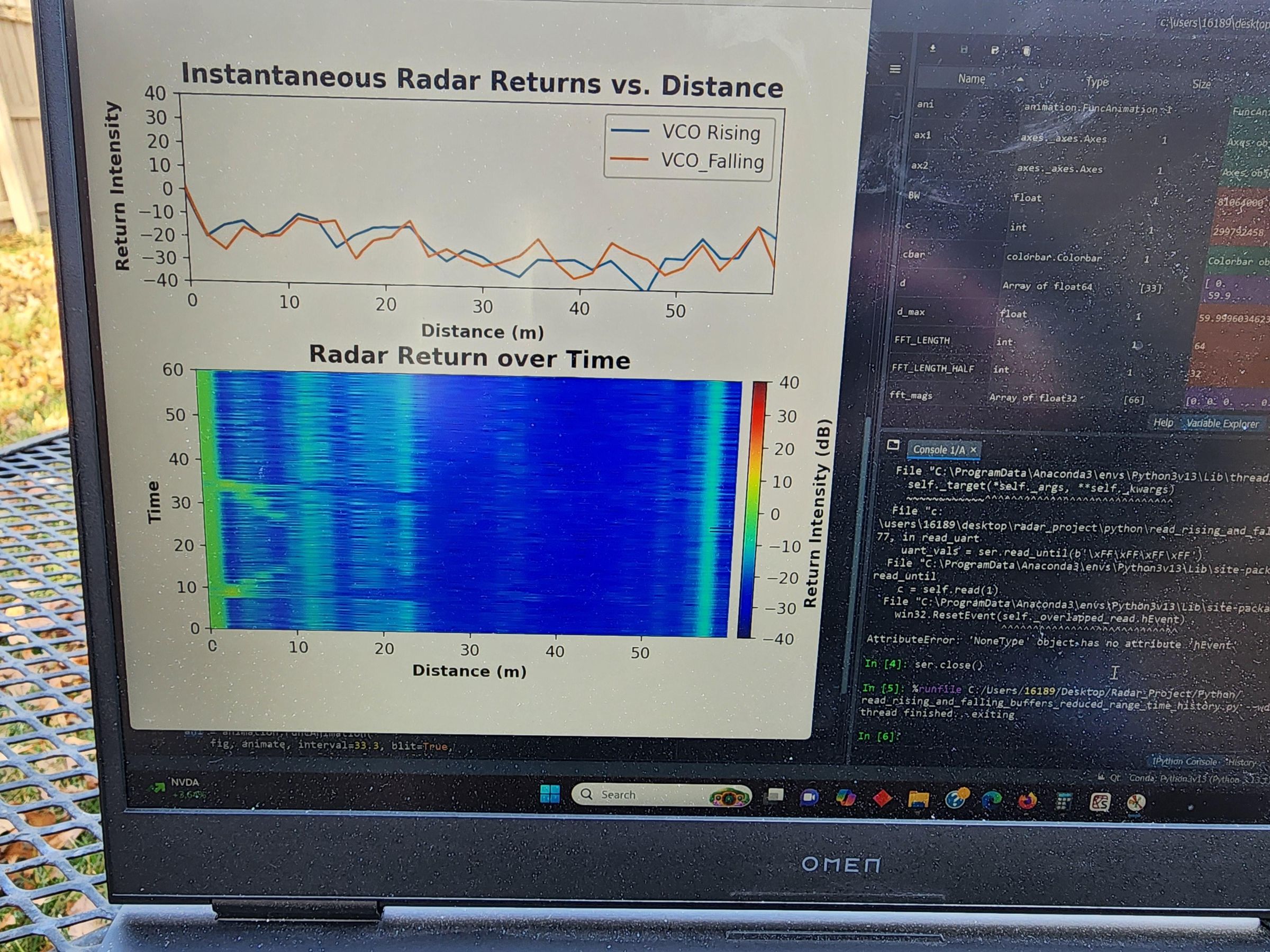Click the import data icon in Variable Explorer
The width and height of the screenshot is (1270, 952).
coord(933,49)
